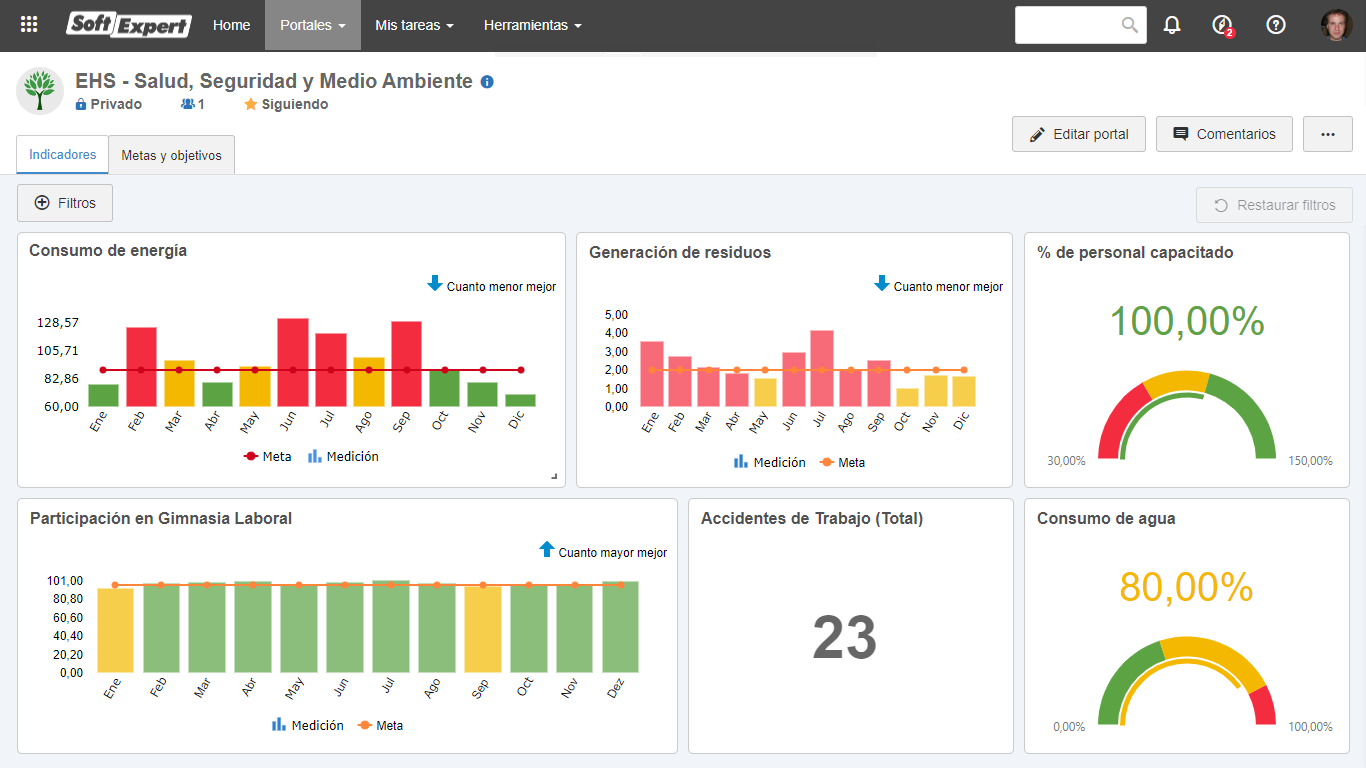Toggle the Medición series in the Generación de residuos legend
This screenshot has width=1366, height=768.
click(x=770, y=462)
